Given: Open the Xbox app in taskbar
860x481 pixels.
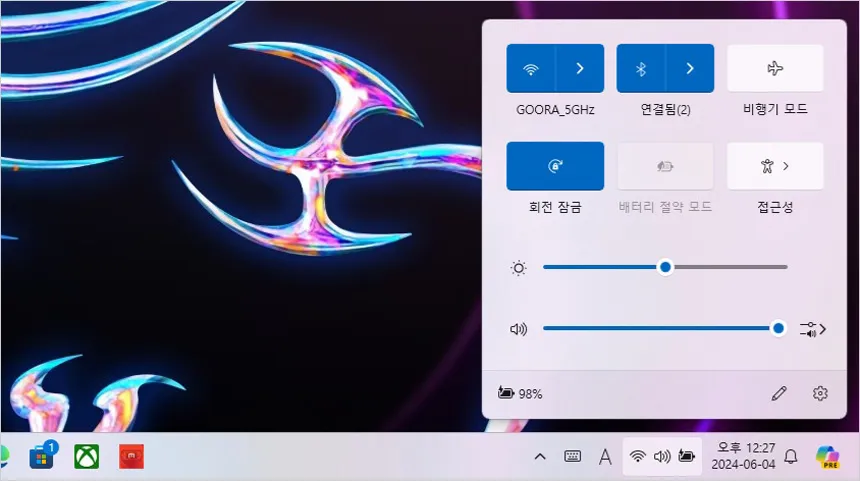Looking at the screenshot, I should [x=87, y=456].
